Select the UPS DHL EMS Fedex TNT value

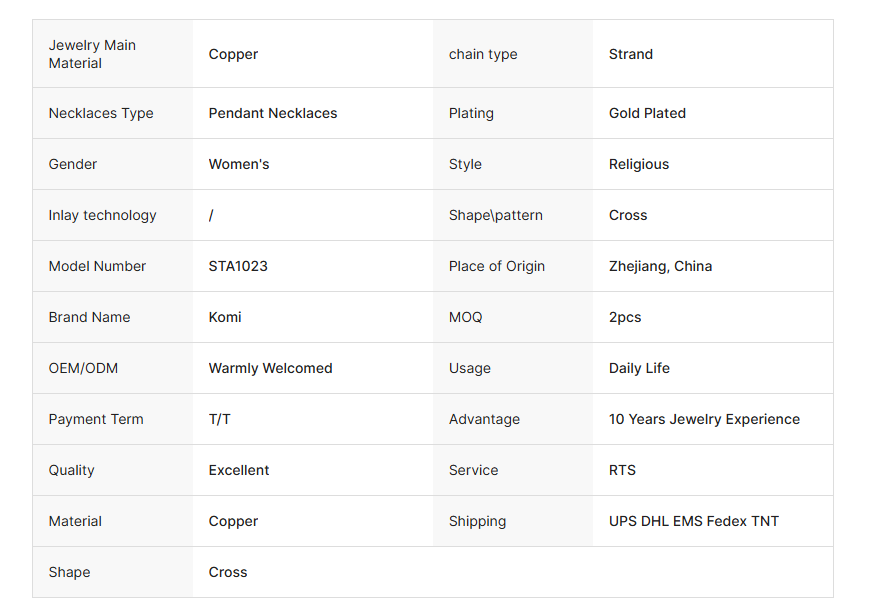click(x=694, y=521)
